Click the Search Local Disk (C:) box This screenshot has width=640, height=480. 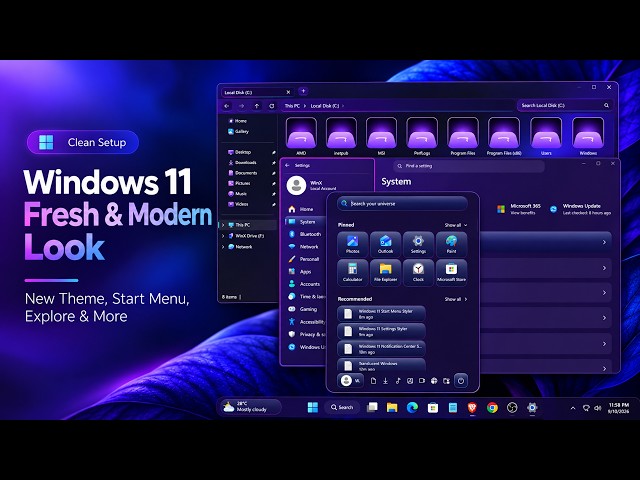[x=565, y=105]
